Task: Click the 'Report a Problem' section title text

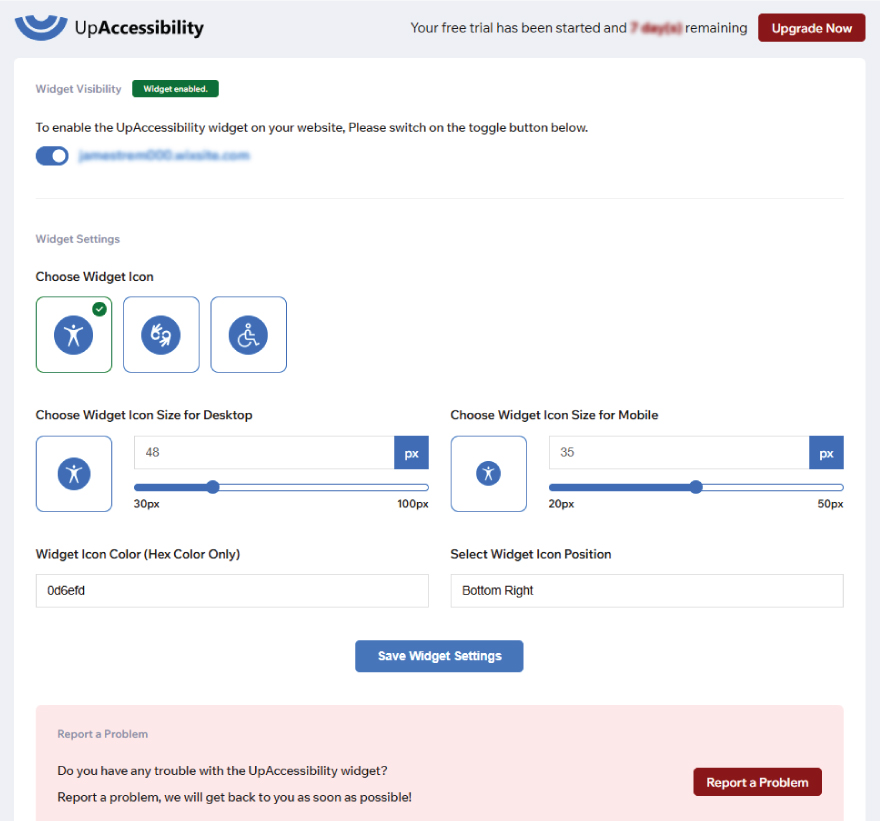Action: coord(103,734)
